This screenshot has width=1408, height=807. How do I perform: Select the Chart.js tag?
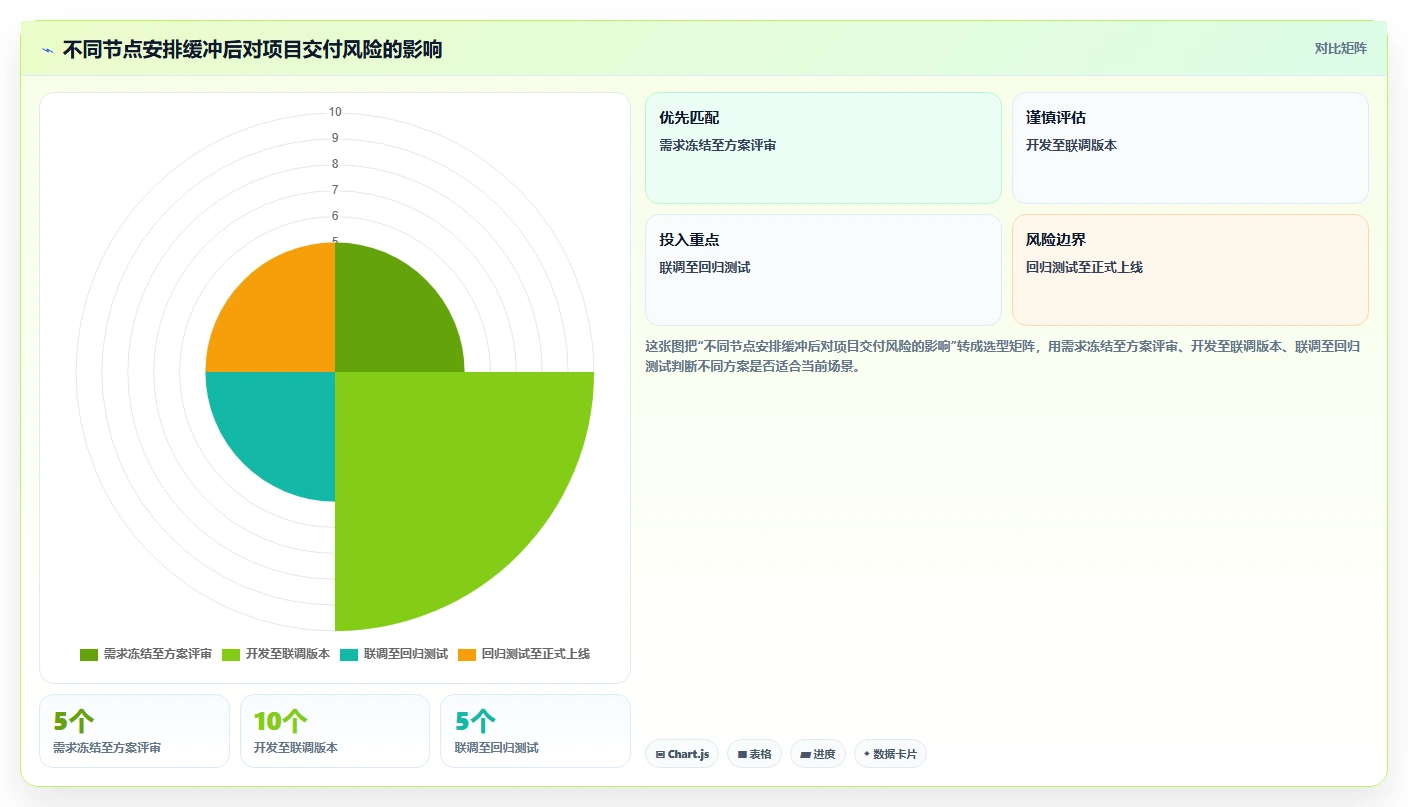coord(682,754)
